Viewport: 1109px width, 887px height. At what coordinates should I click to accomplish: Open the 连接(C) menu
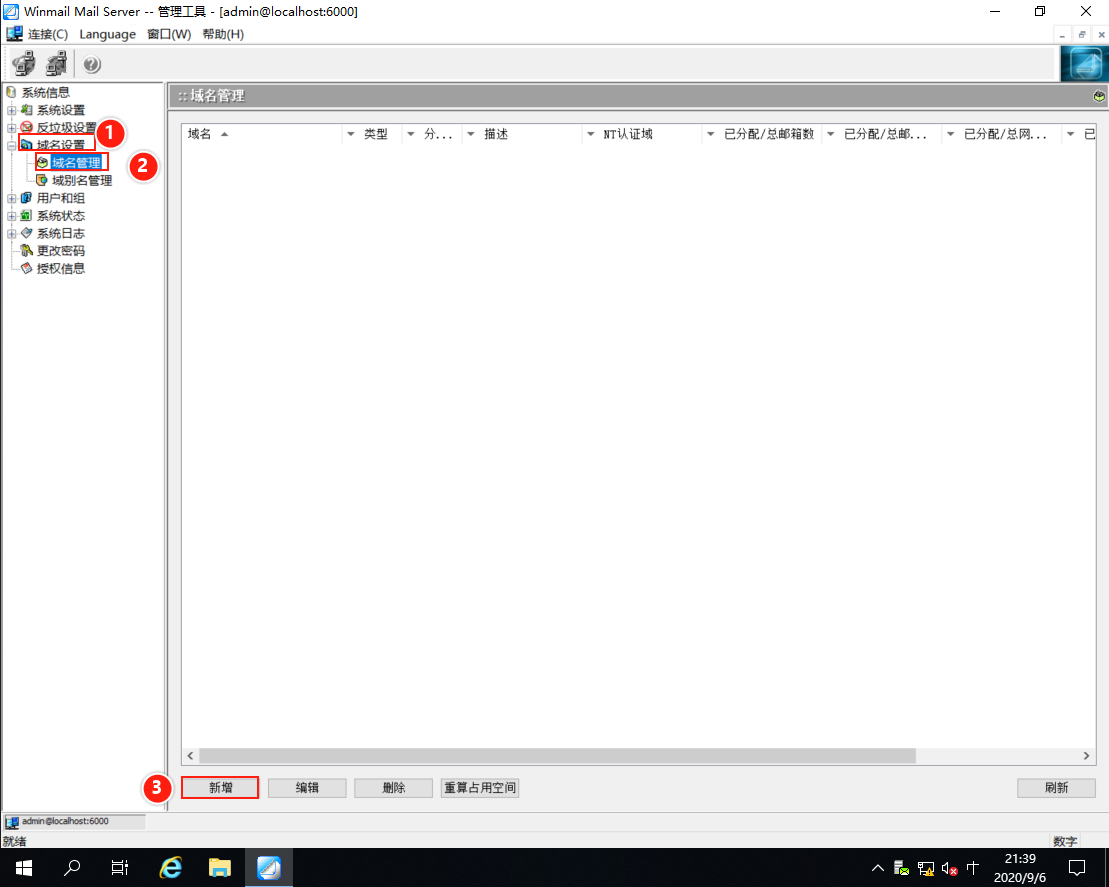point(48,34)
